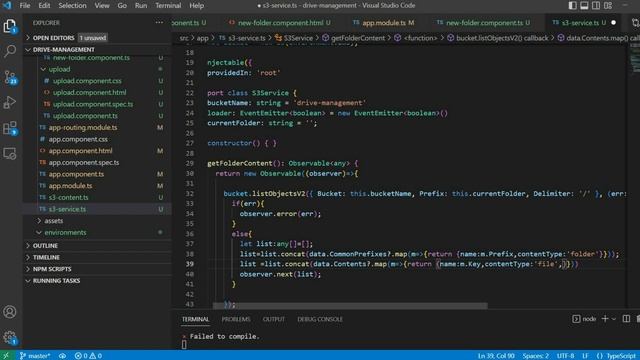Click the node terminal shell icon
640x360 pixels.
pos(576,319)
